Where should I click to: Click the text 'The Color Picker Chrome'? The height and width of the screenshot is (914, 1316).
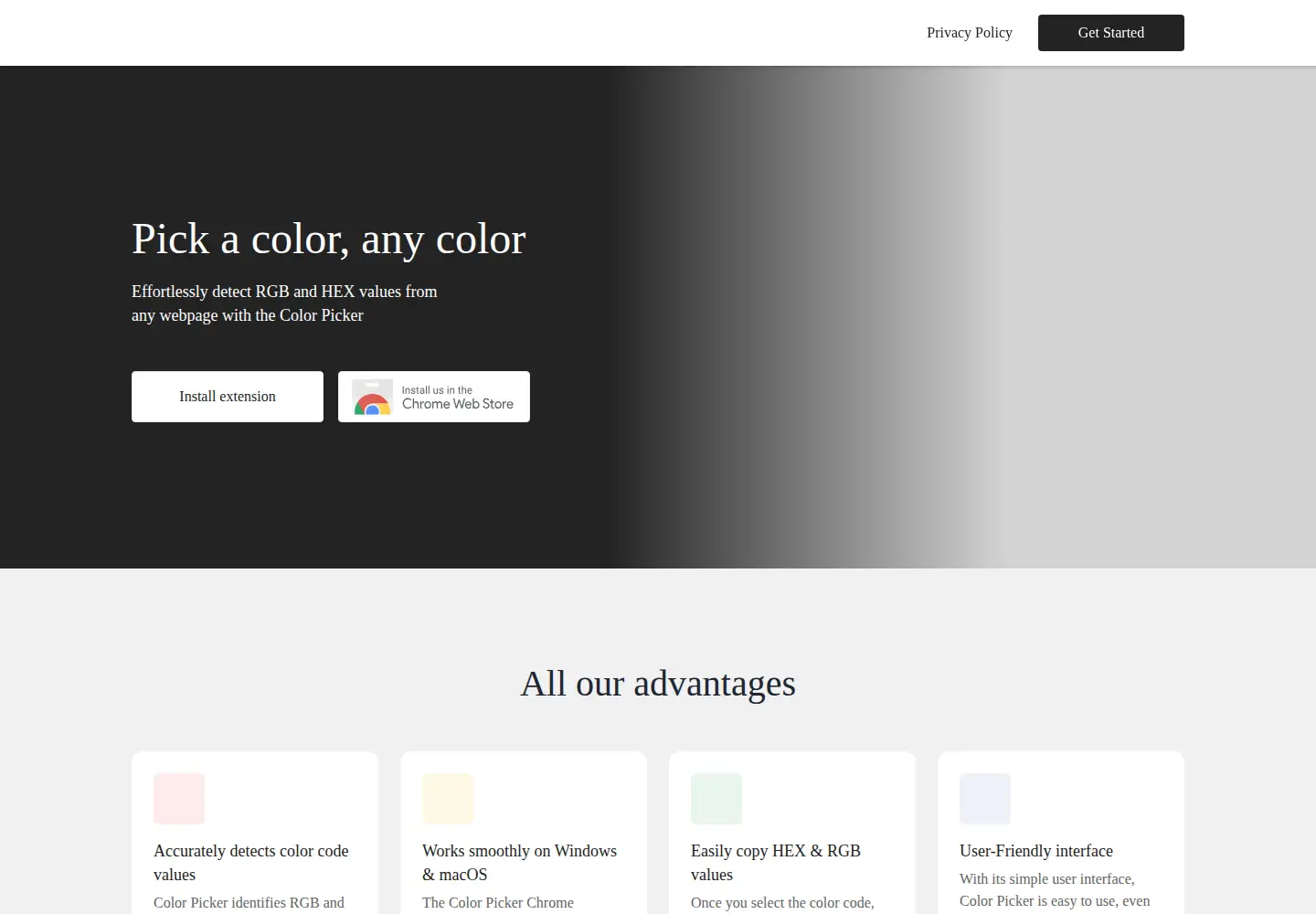498,903
